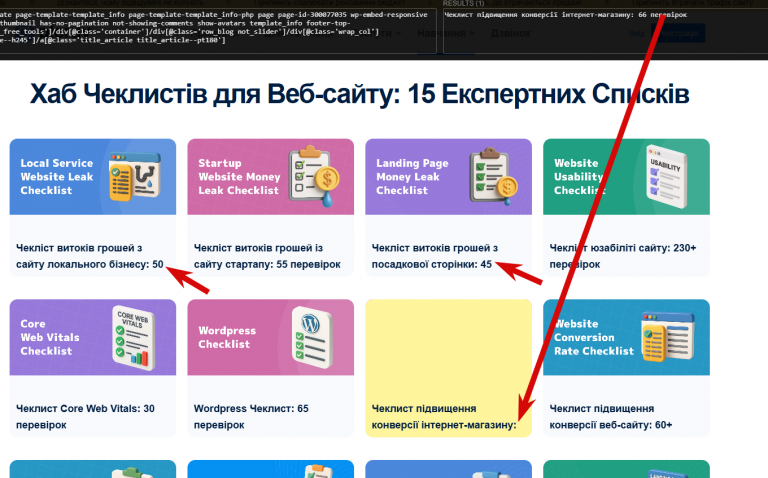Click the dimmed 'Дзвінок' menu item
This screenshot has height=478, width=768.
point(510,33)
